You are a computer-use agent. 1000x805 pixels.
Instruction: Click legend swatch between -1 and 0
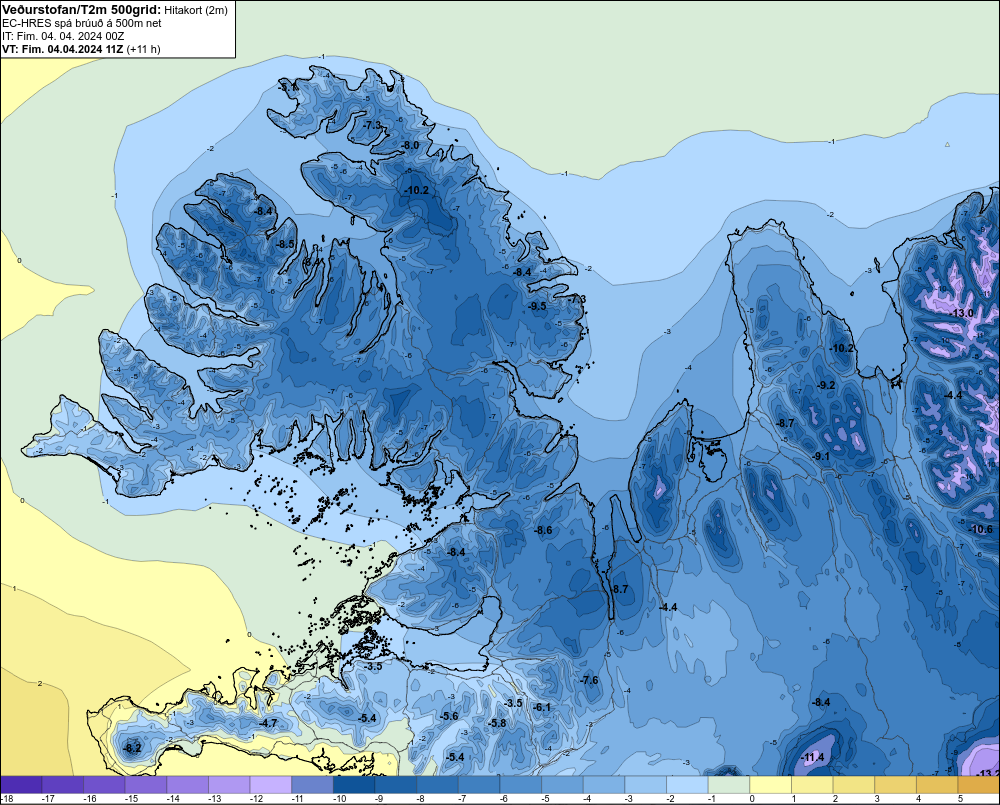tap(729, 785)
